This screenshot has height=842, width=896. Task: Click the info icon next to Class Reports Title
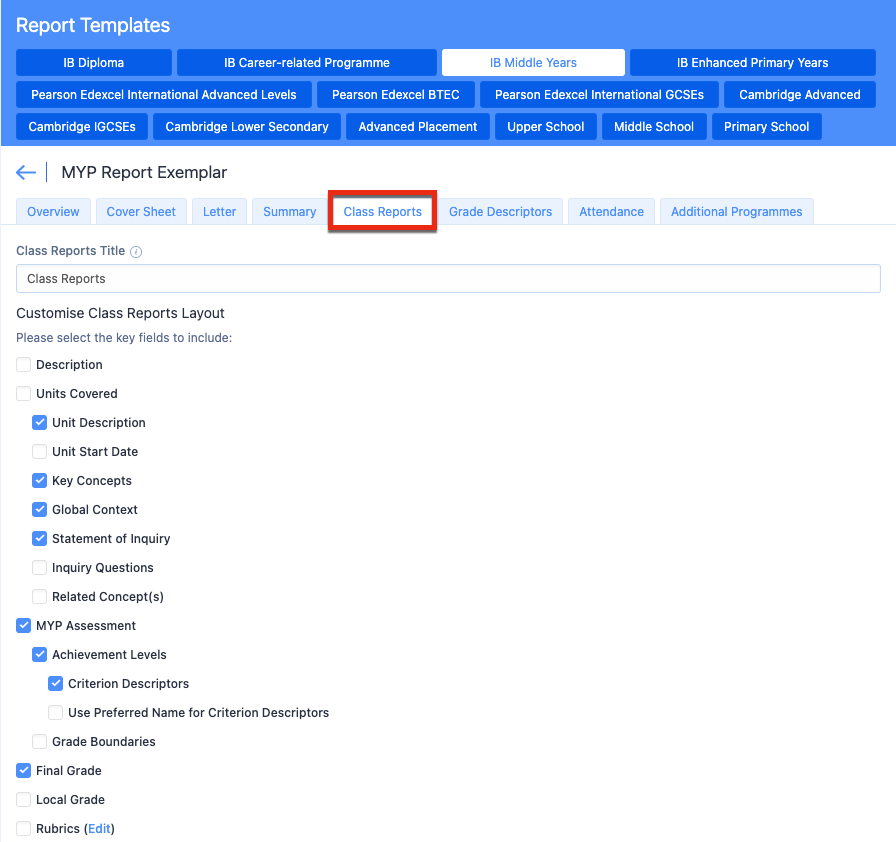point(136,252)
